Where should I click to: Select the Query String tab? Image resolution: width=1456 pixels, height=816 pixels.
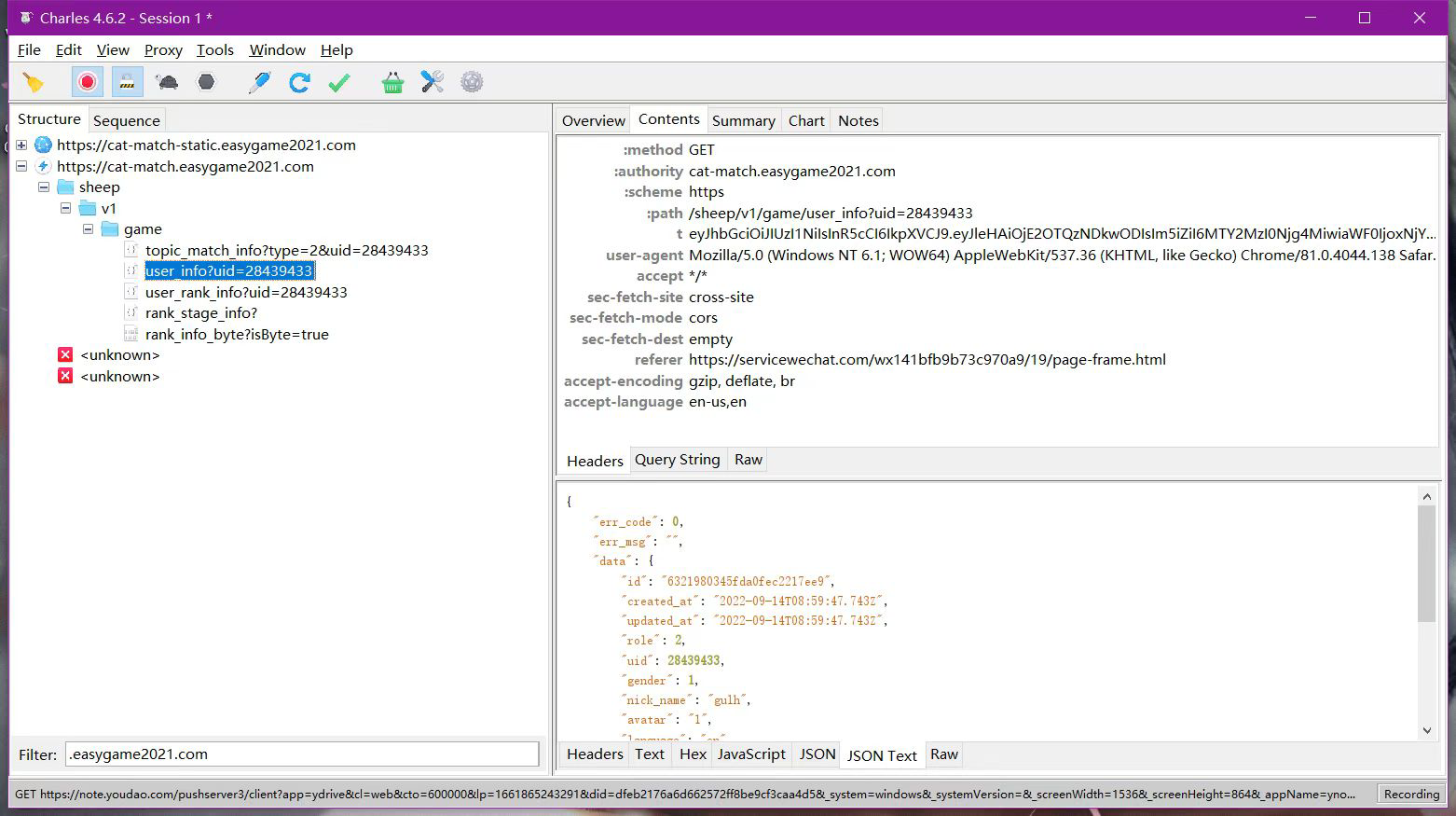coord(678,460)
